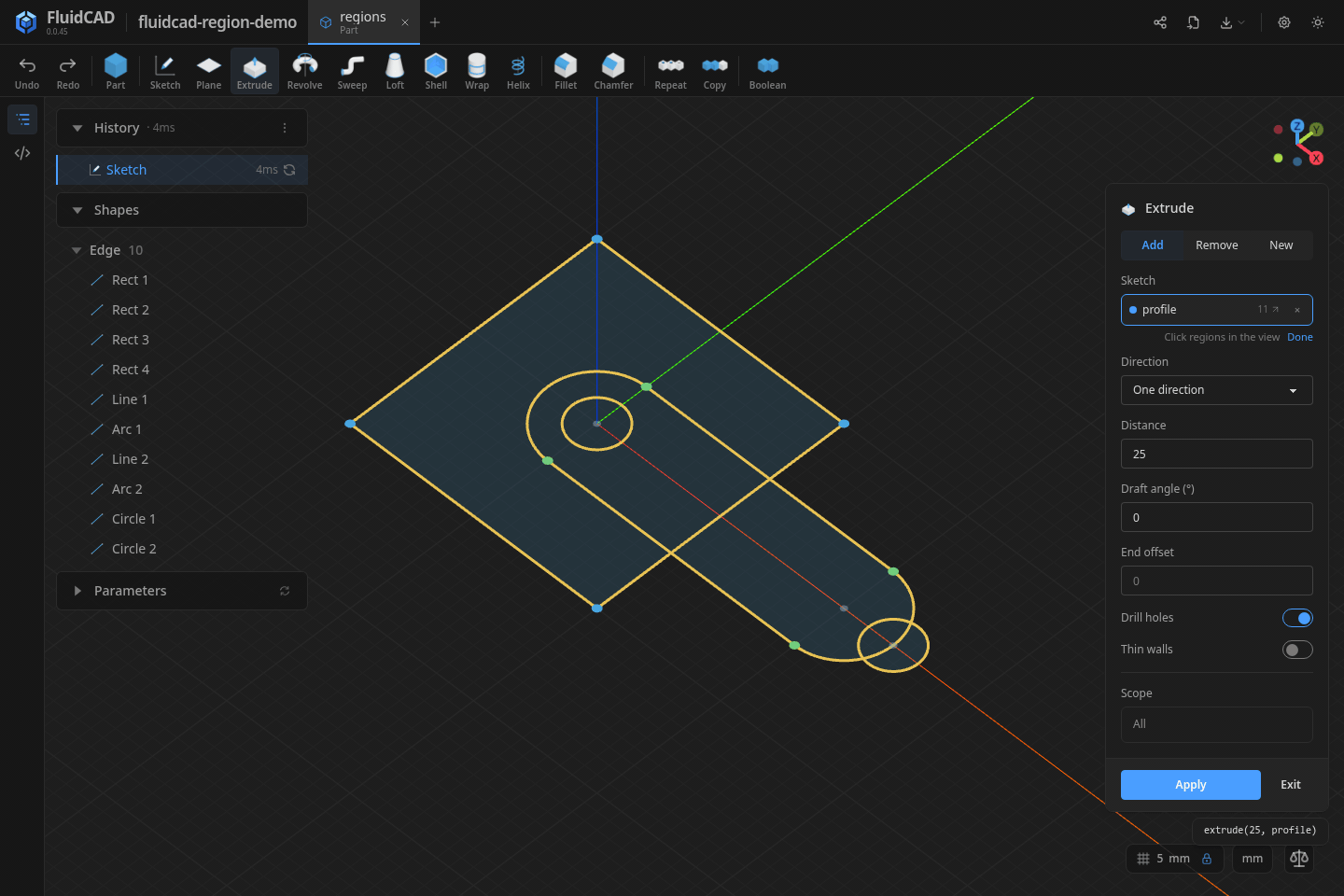Switch to the Remove extrude mode

pos(1217,245)
